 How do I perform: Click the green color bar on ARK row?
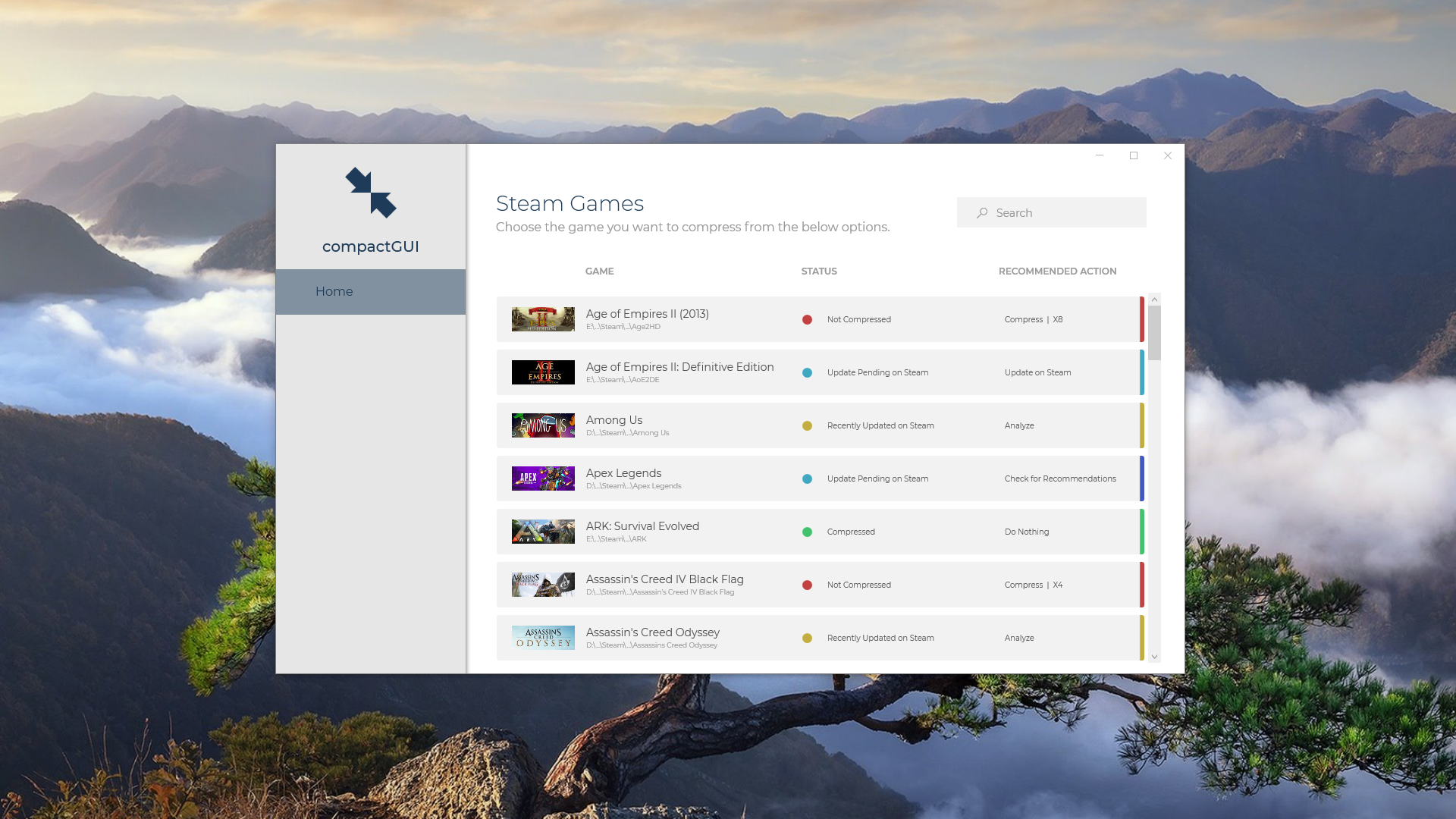1141,532
